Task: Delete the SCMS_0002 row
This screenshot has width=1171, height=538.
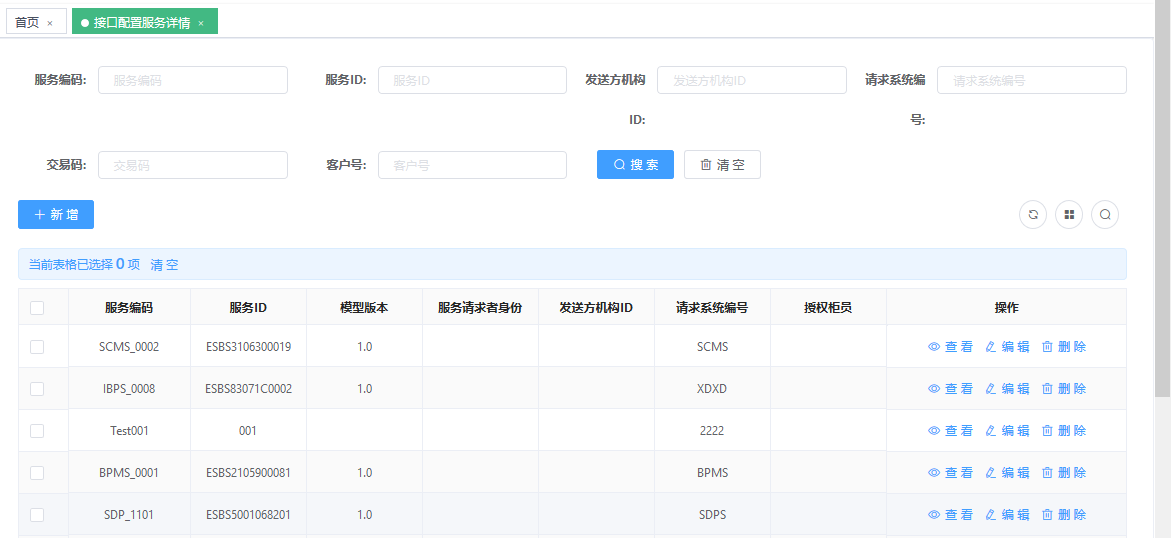Action: [1064, 347]
